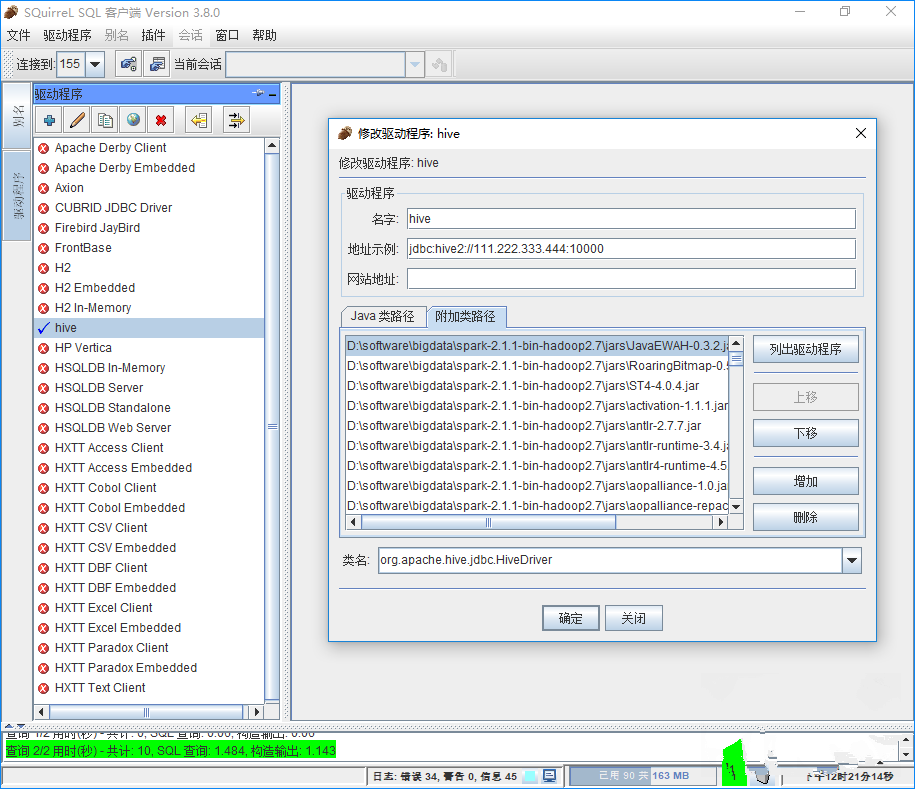This screenshot has height=789, width=915.
Task: Click the blue plus add driver icon
Action: click(49, 121)
